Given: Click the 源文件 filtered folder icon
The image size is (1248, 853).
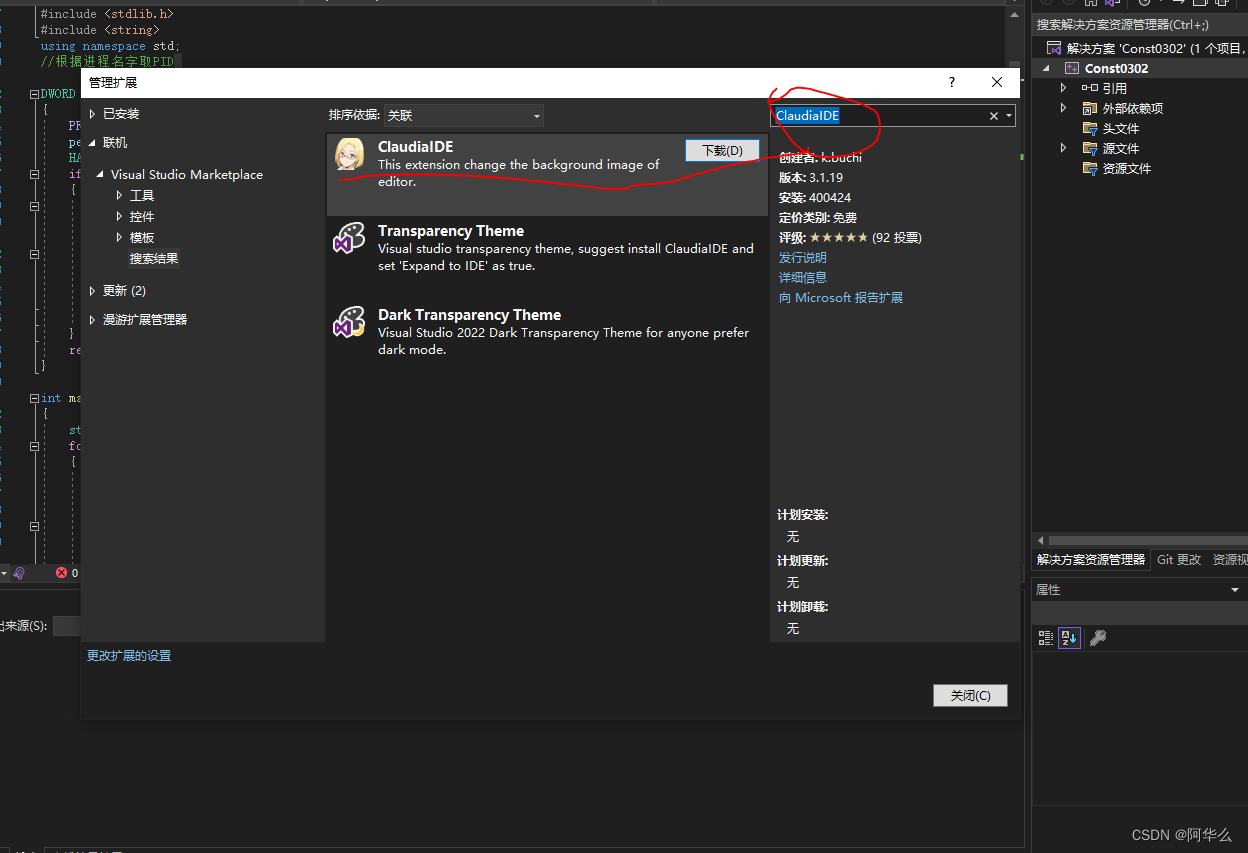Looking at the screenshot, I should [x=1089, y=148].
